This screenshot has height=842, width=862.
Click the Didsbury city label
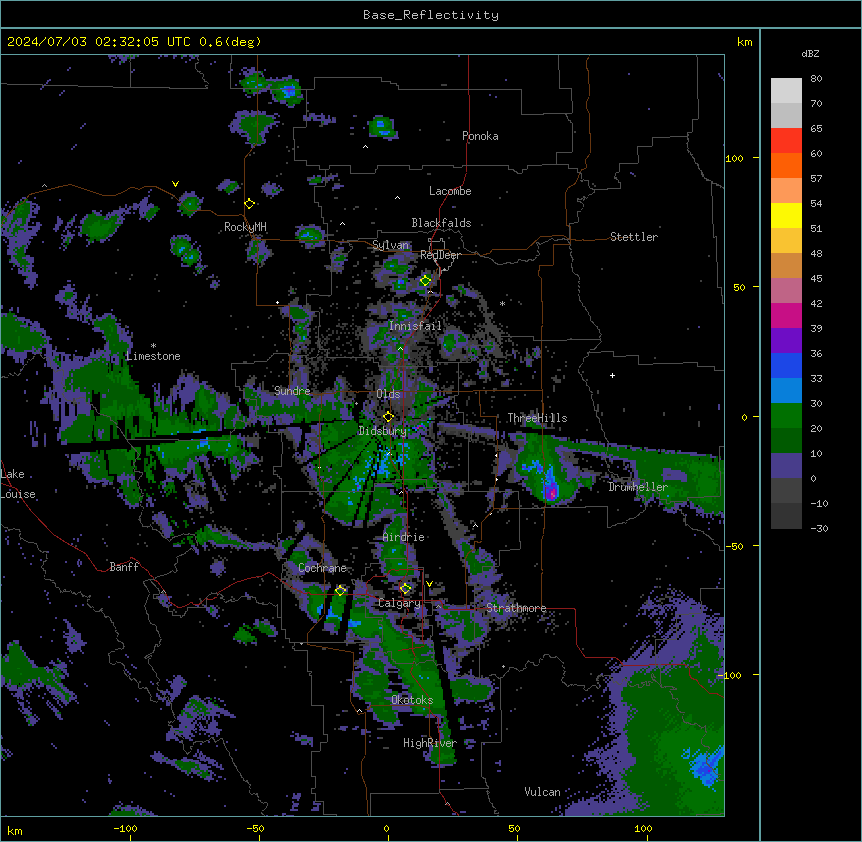(x=383, y=431)
